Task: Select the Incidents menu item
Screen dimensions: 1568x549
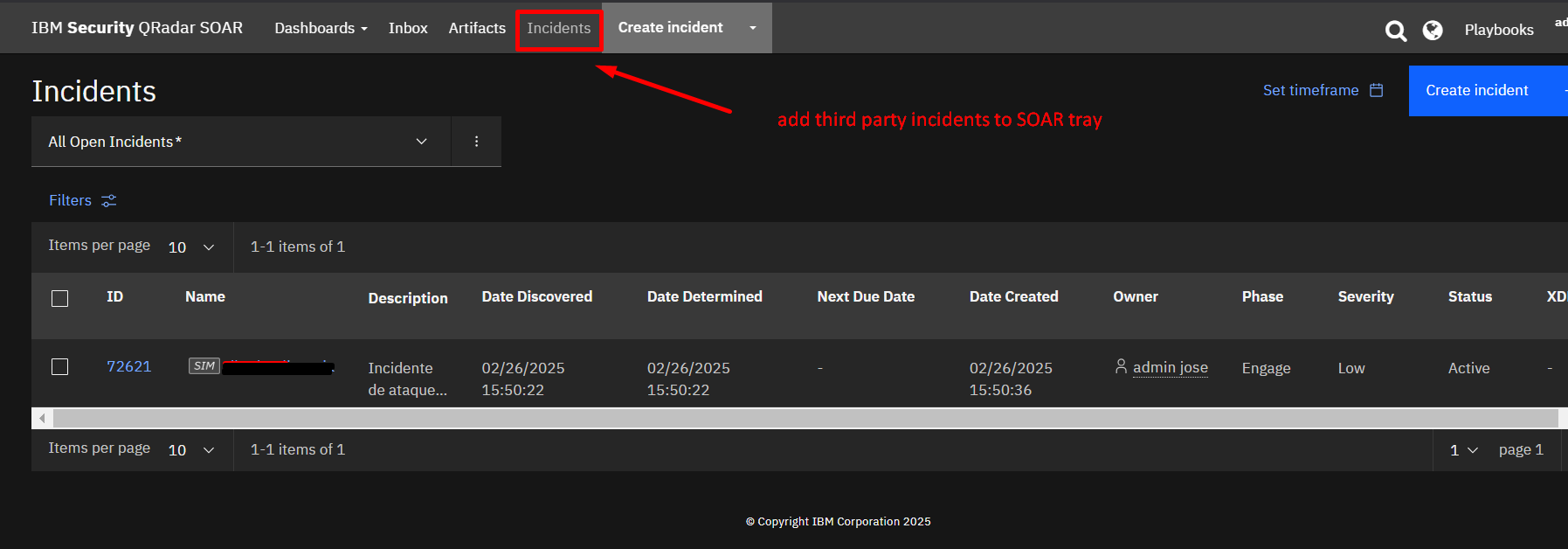Action: point(559,28)
